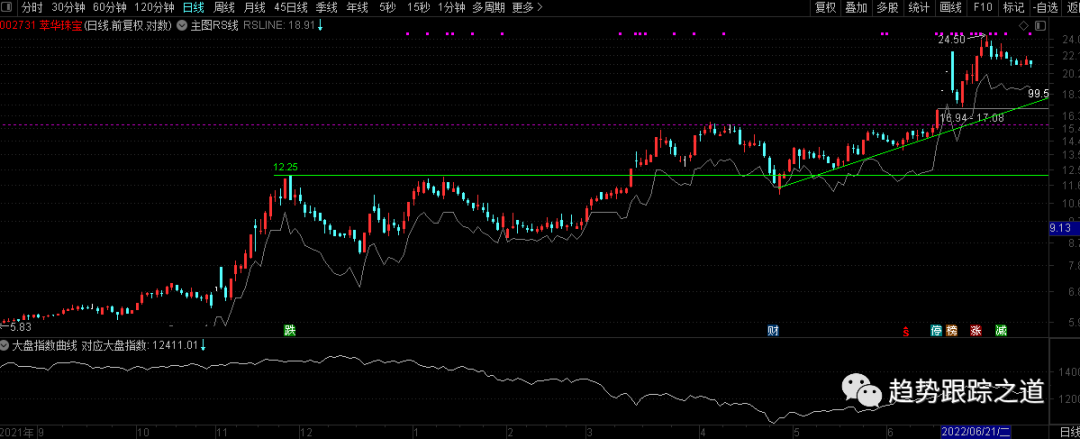Expand the 更多 periods dropdown
This screenshot has width=1080, height=439.
pos(523,7)
